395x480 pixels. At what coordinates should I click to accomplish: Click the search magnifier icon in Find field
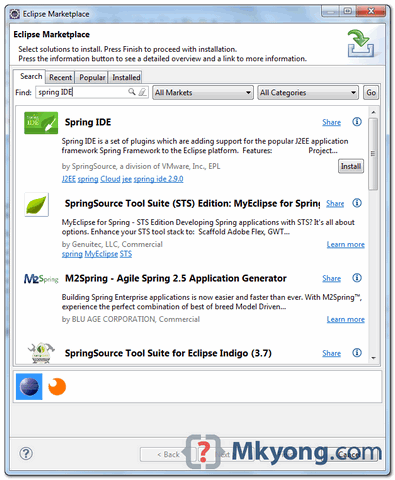tap(132, 92)
